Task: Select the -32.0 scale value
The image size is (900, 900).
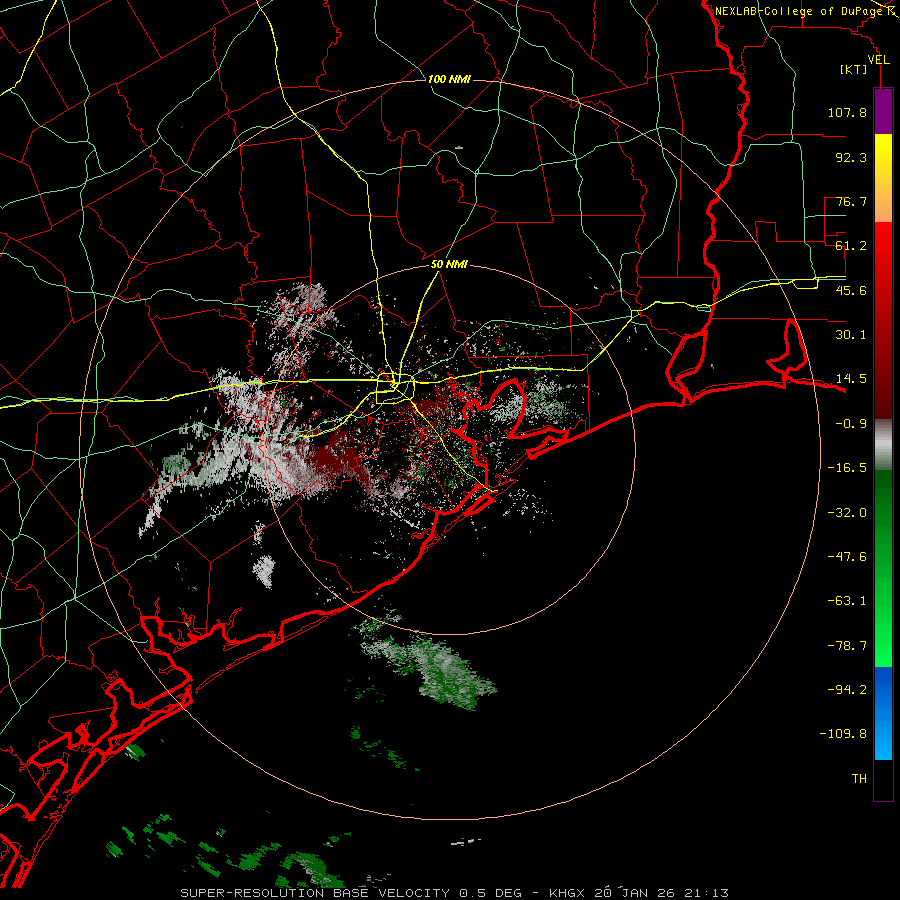Action: [x=847, y=513]
